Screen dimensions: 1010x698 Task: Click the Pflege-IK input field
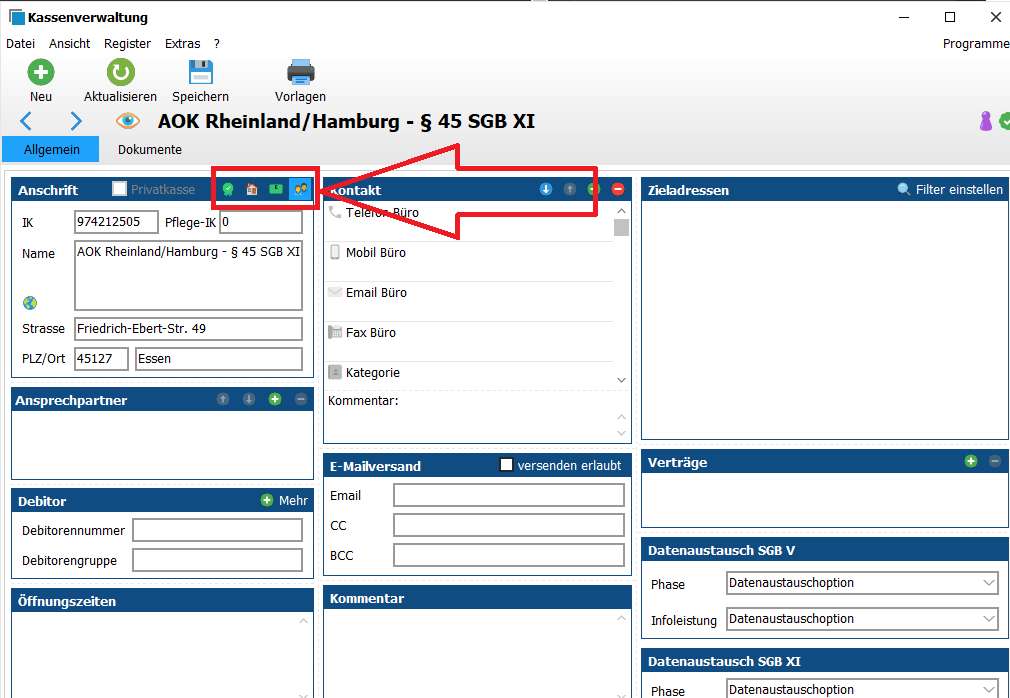click(x=261, y=222)
